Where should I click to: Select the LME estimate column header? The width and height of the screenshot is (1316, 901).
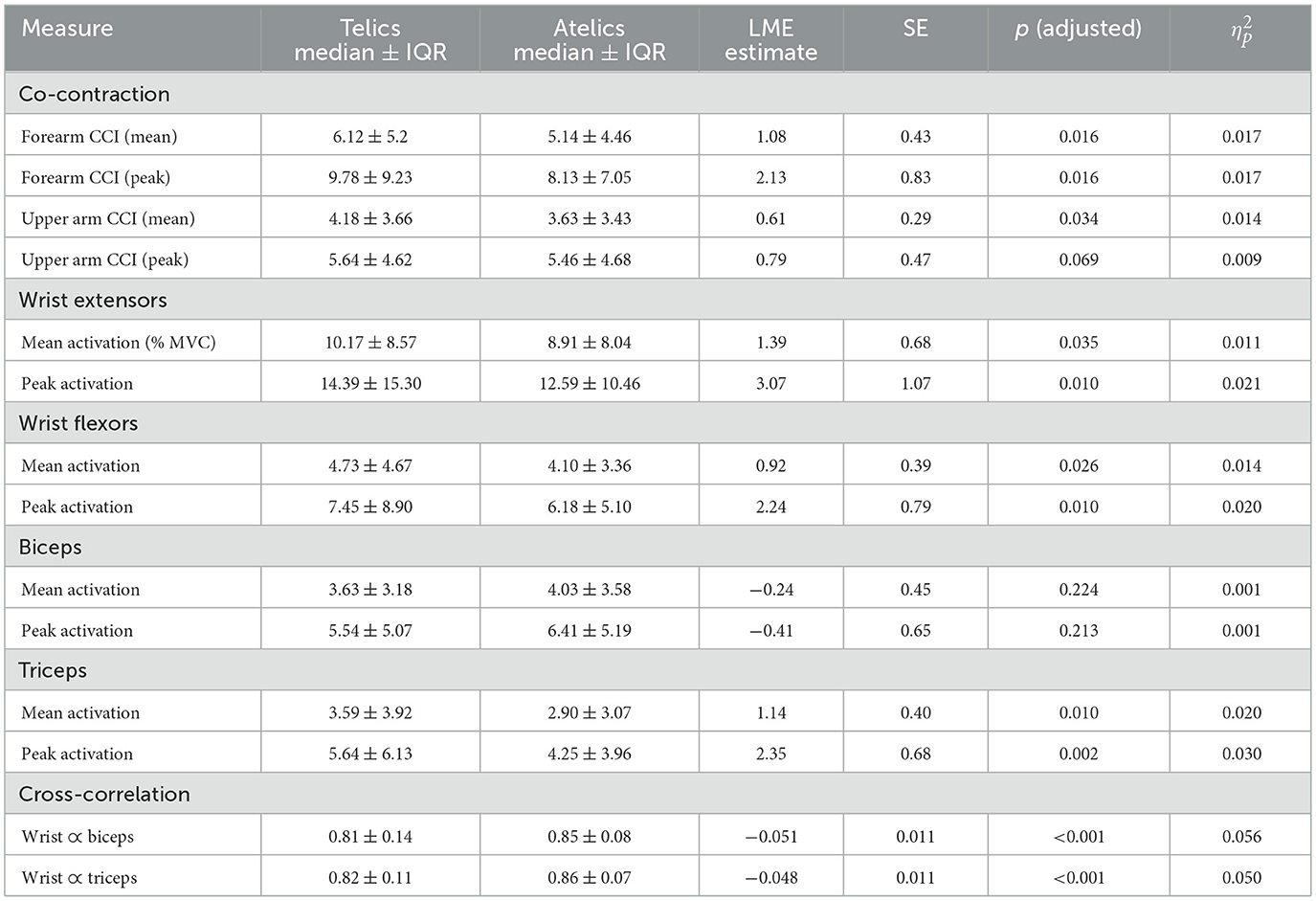(x=770, y=40)
